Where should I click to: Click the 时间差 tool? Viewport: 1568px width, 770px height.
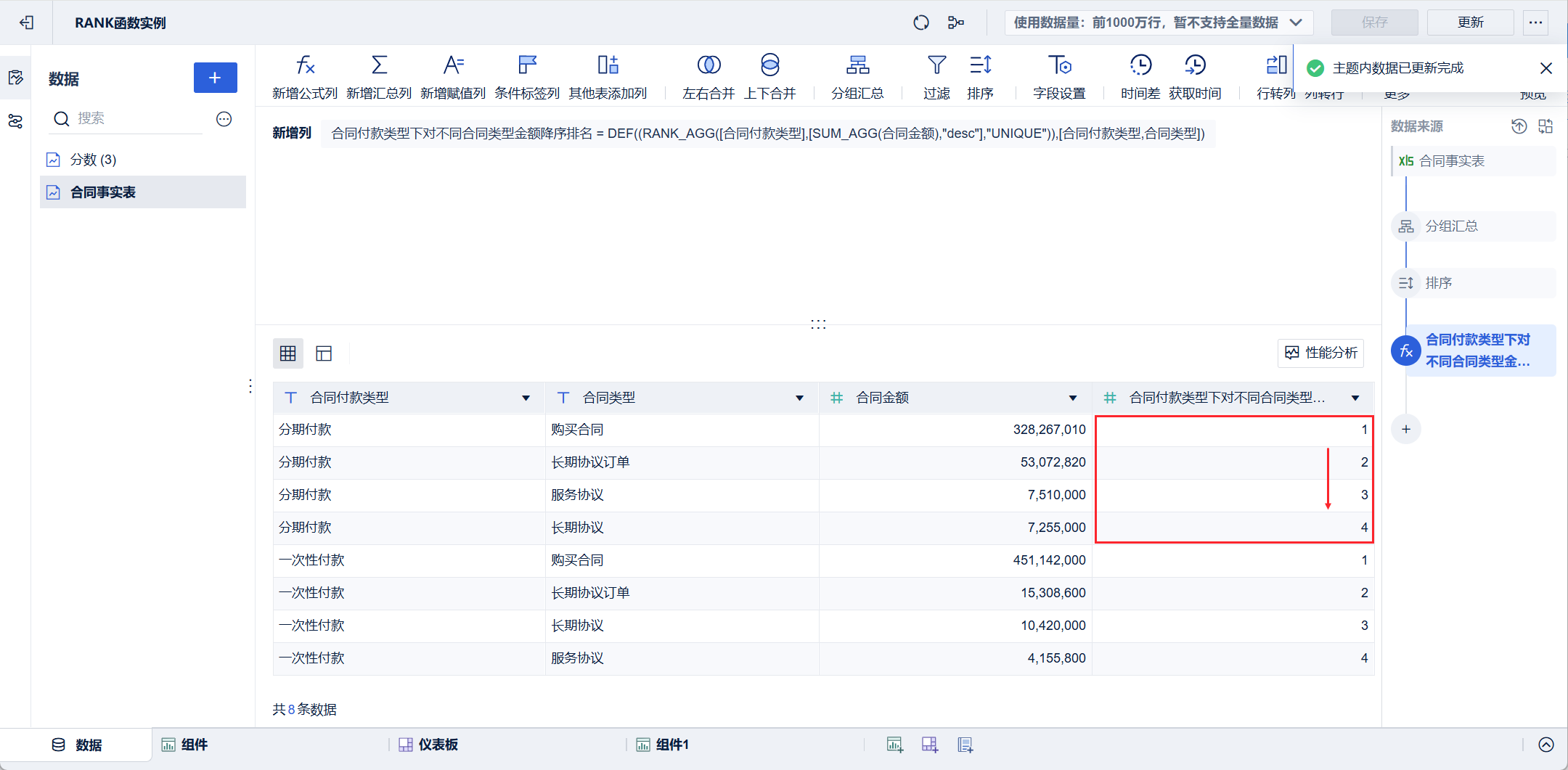point(1140,76)
